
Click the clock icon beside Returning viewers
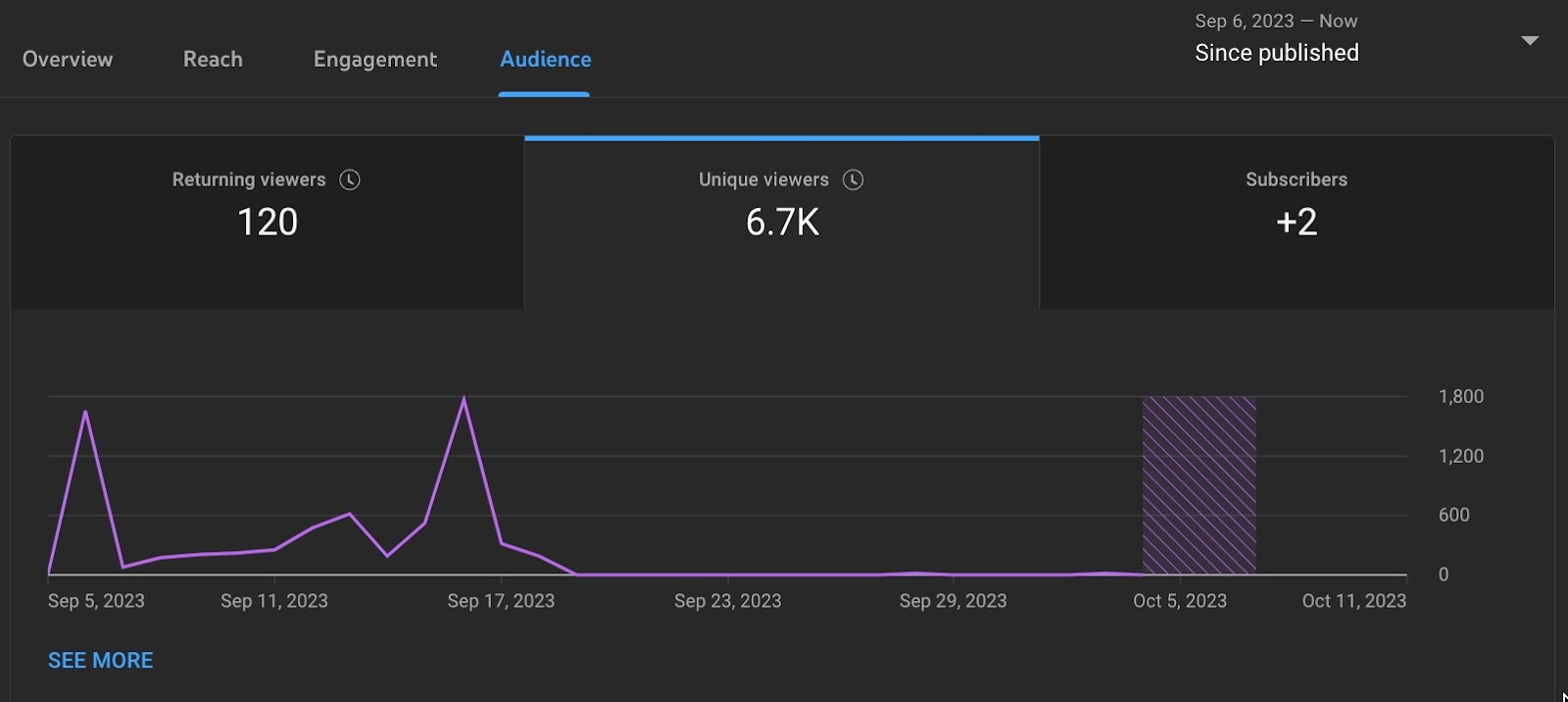pos(350,179)
